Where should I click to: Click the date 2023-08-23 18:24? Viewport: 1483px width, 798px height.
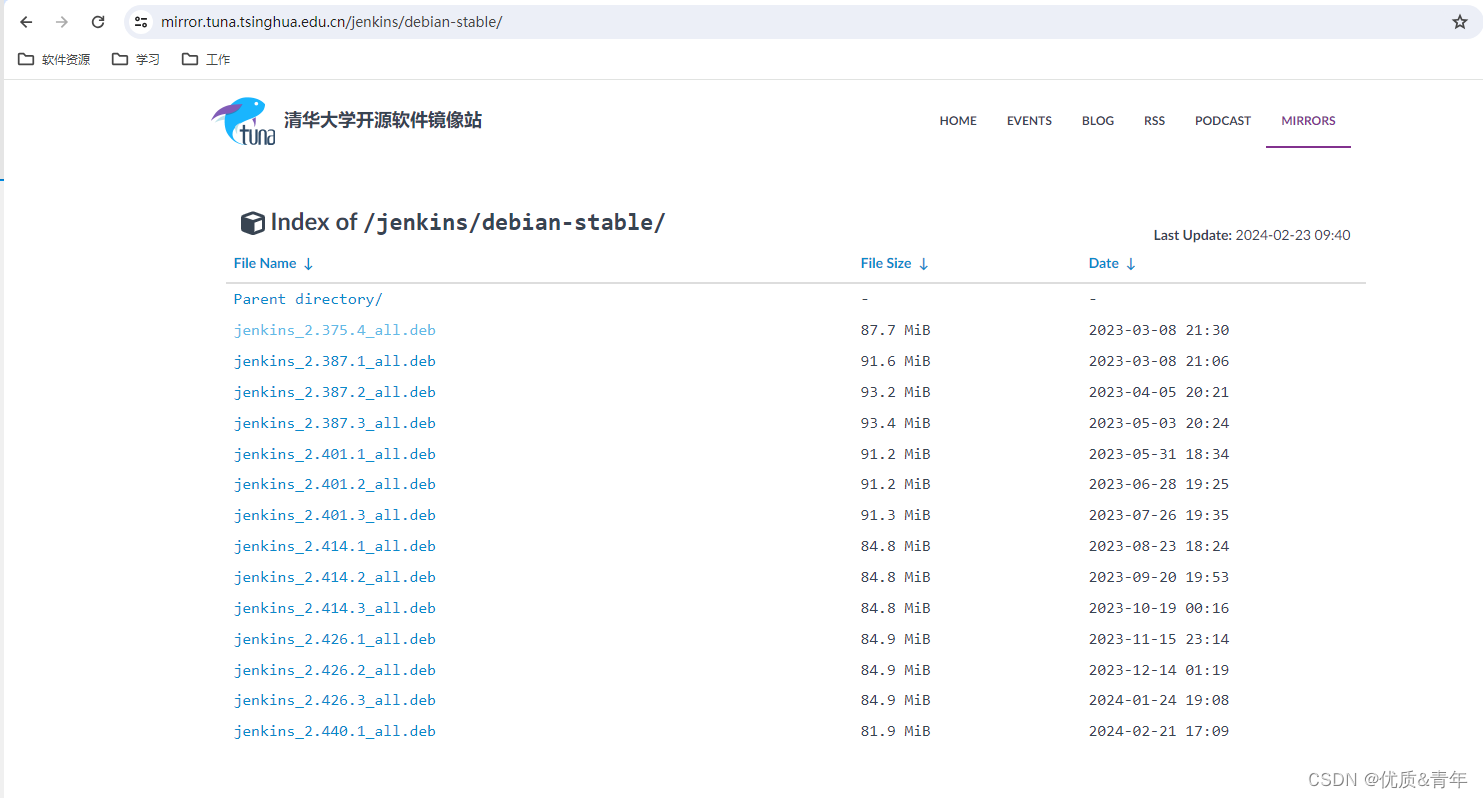pyautogui.click(x=1159, y=546)
